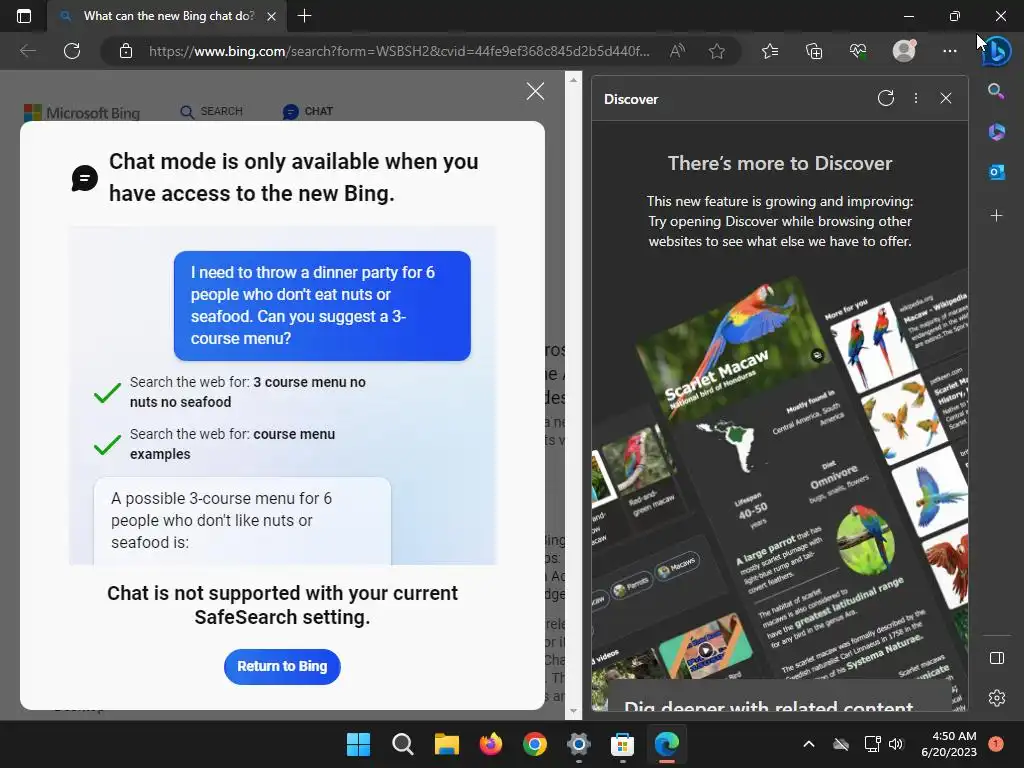Select the 'What can the new Bing chat do?' tab
1024x768 pixels.
click(167, 16)
